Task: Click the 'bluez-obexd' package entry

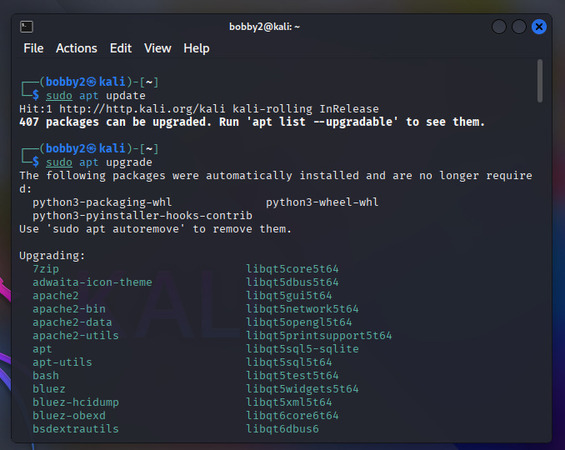Action: (69, 415)
